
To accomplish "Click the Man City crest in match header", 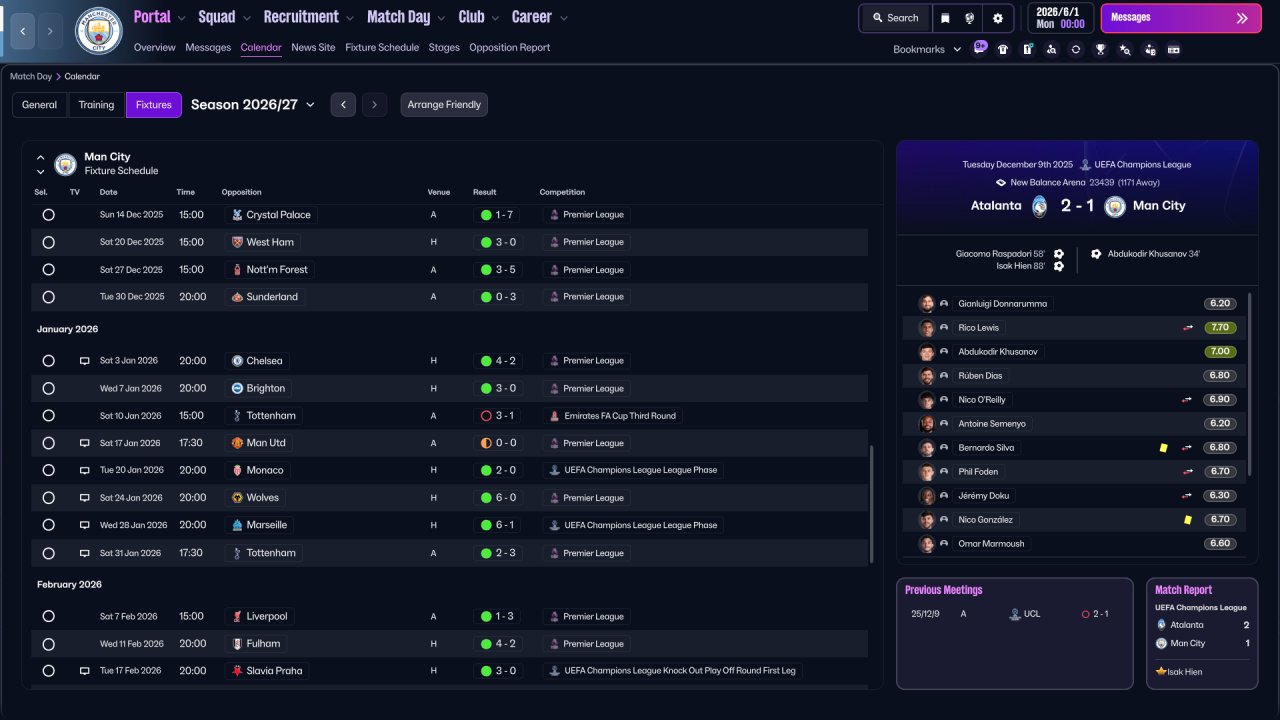I will pos(1116,206).
